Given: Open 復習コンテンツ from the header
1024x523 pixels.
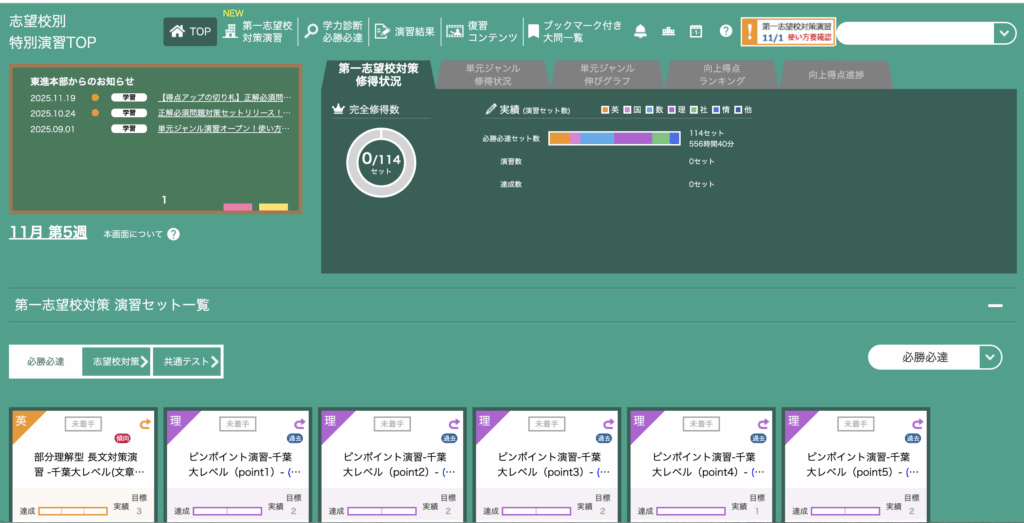Looking at the screenshot, I should pos(482,31).
